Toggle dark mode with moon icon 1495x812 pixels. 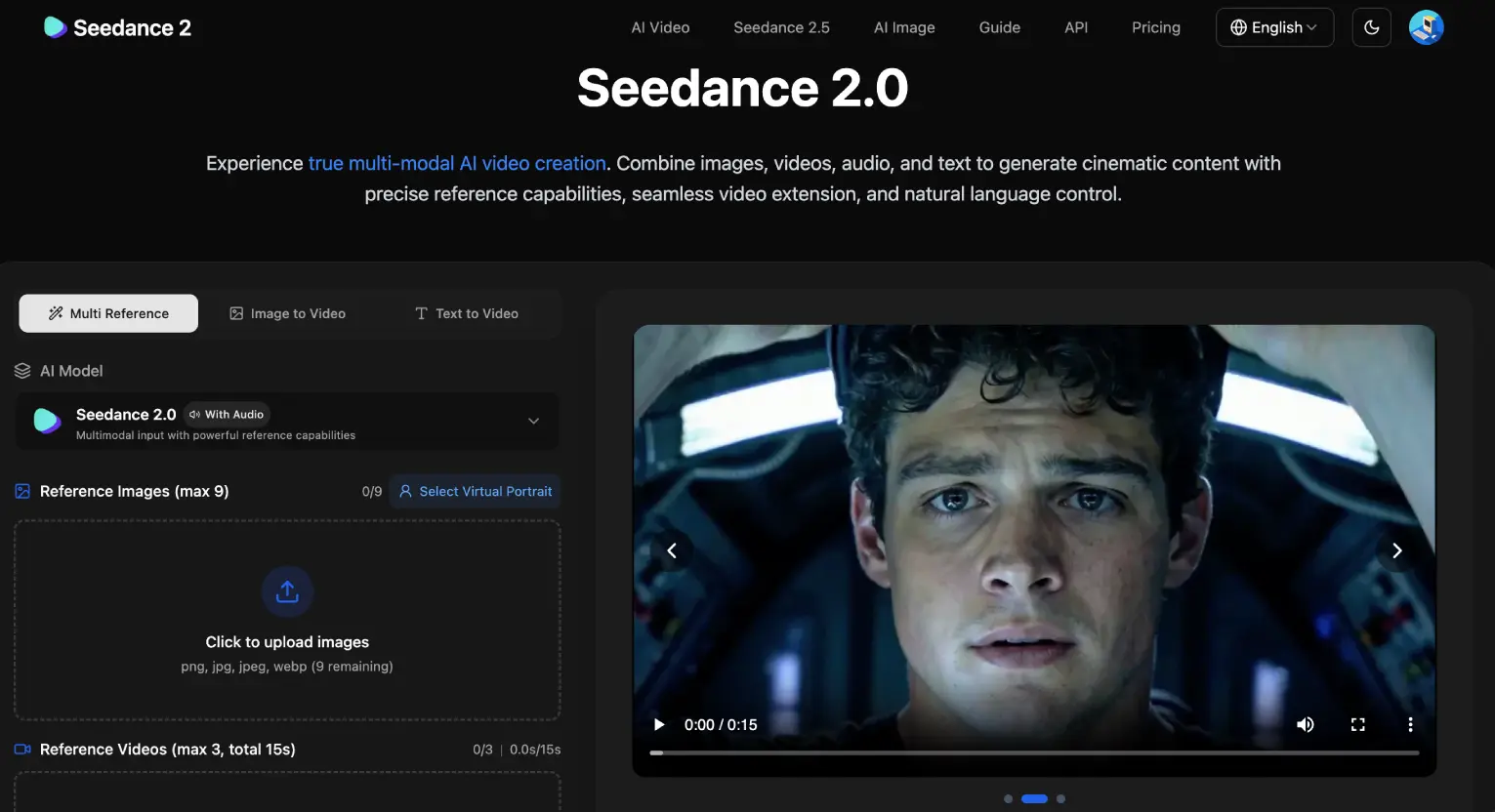(1371, 27)
